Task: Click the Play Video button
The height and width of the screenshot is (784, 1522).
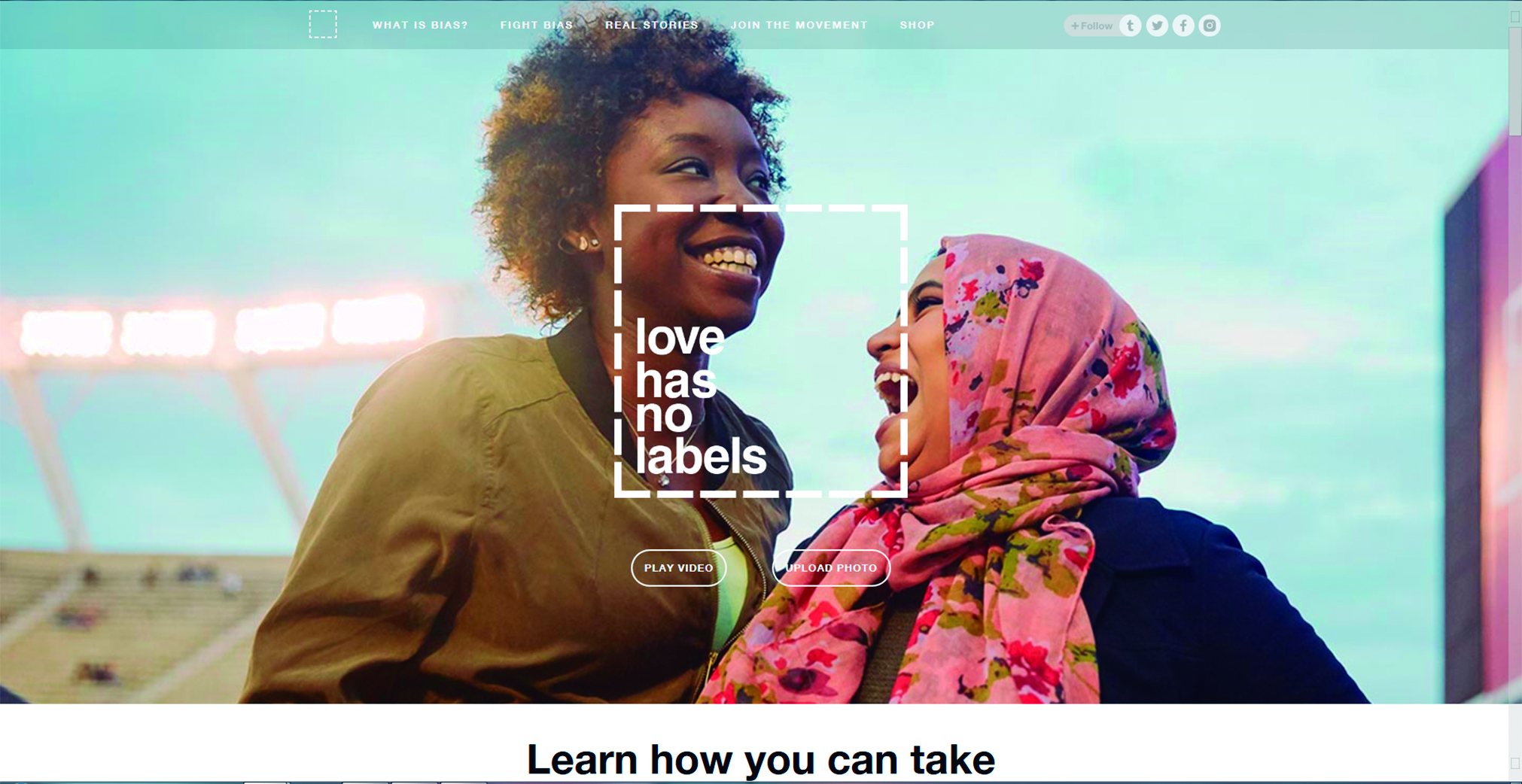Action: coord(678,568)
